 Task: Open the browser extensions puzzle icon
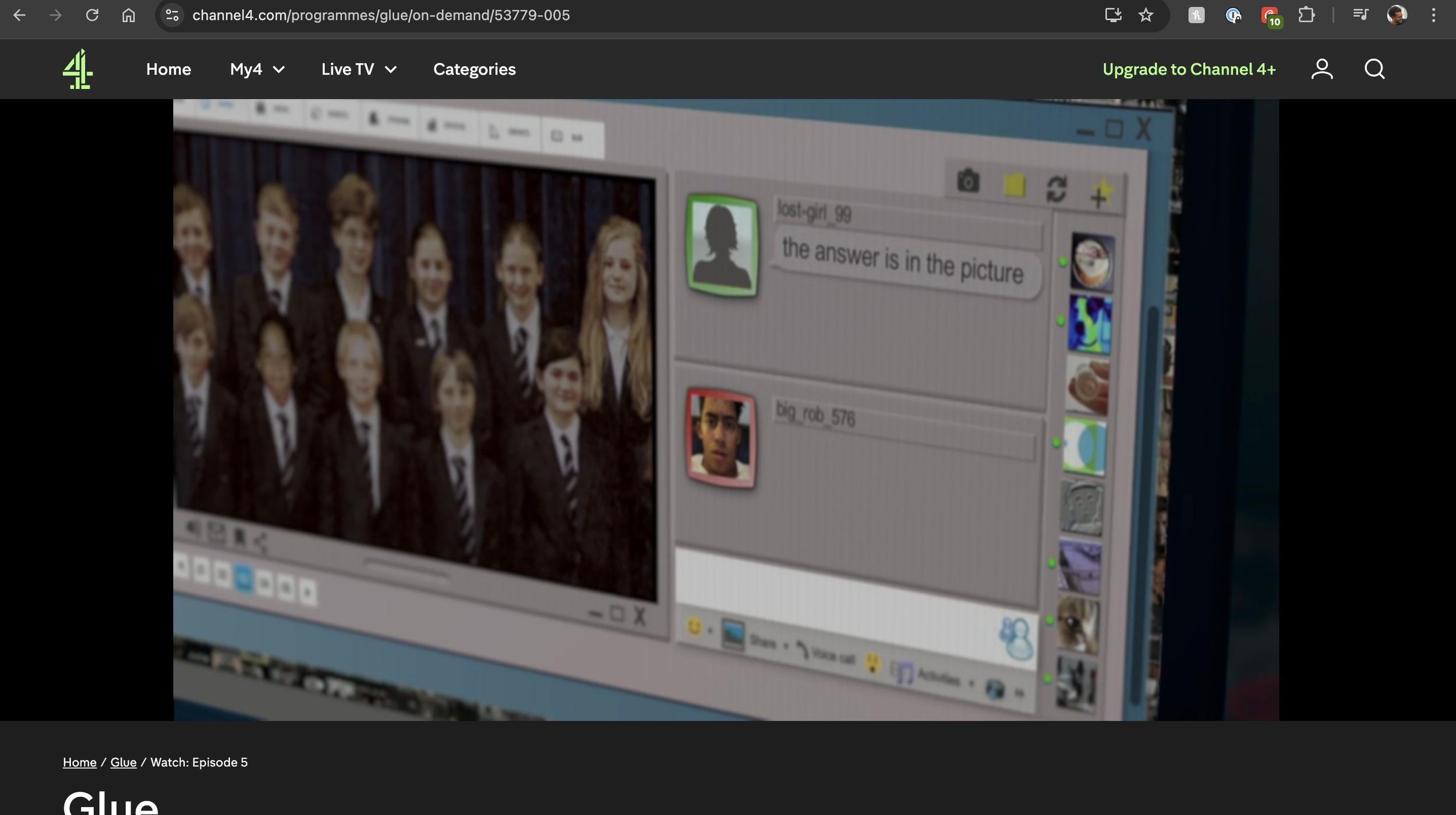coord(1306,15)
